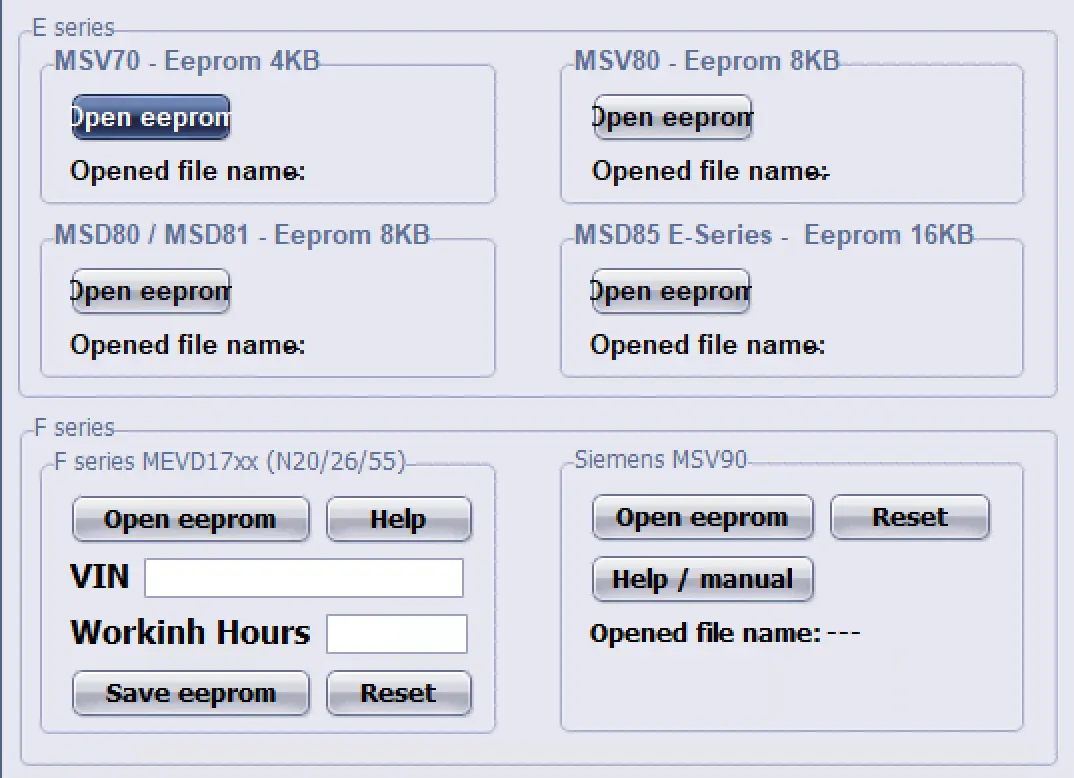Open eeprom for MSD85 E-Series 16KB
The height and width of the screenshot is (778, 1074).
click(671, 291)
